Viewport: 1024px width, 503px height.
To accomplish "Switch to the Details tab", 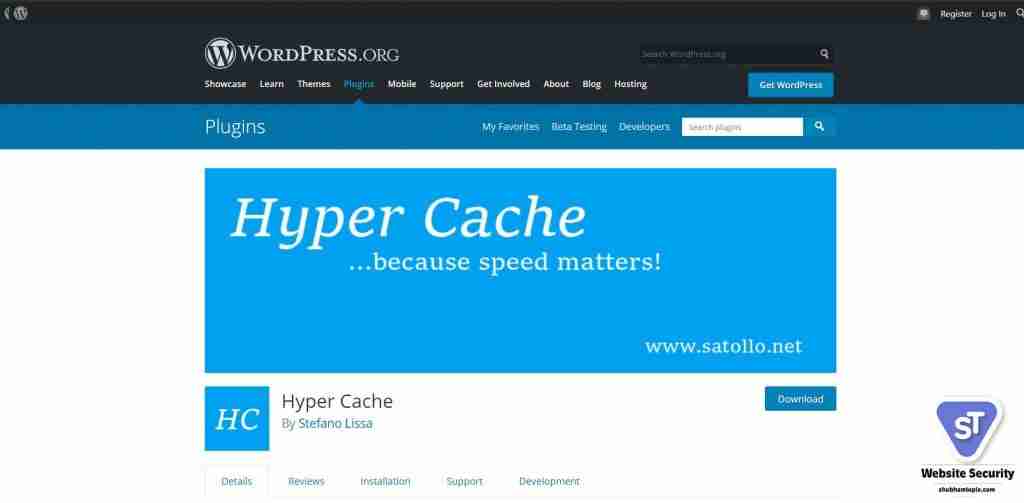I will point(236,481).
